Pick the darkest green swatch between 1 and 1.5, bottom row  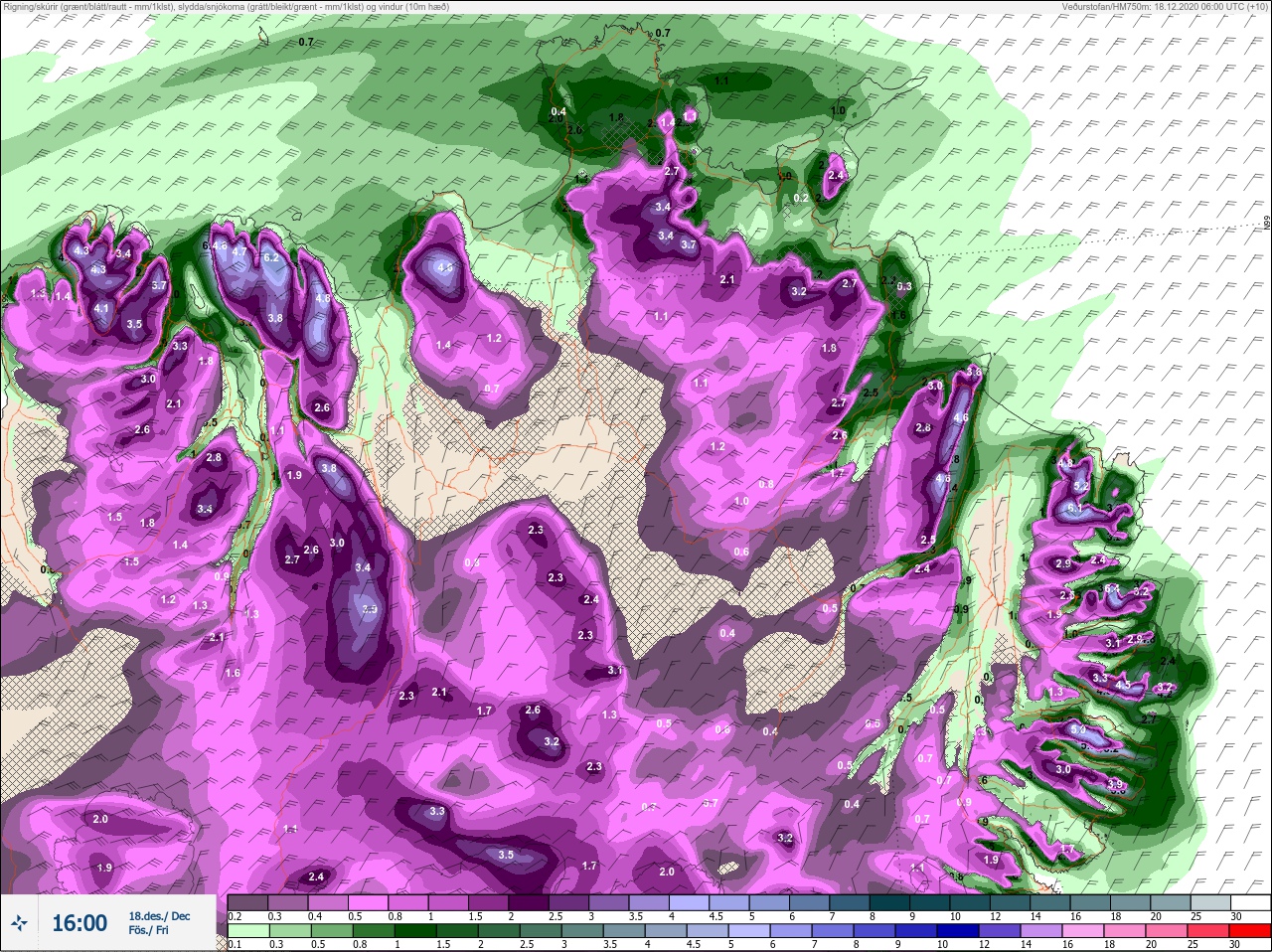click(x=415, y=931)
